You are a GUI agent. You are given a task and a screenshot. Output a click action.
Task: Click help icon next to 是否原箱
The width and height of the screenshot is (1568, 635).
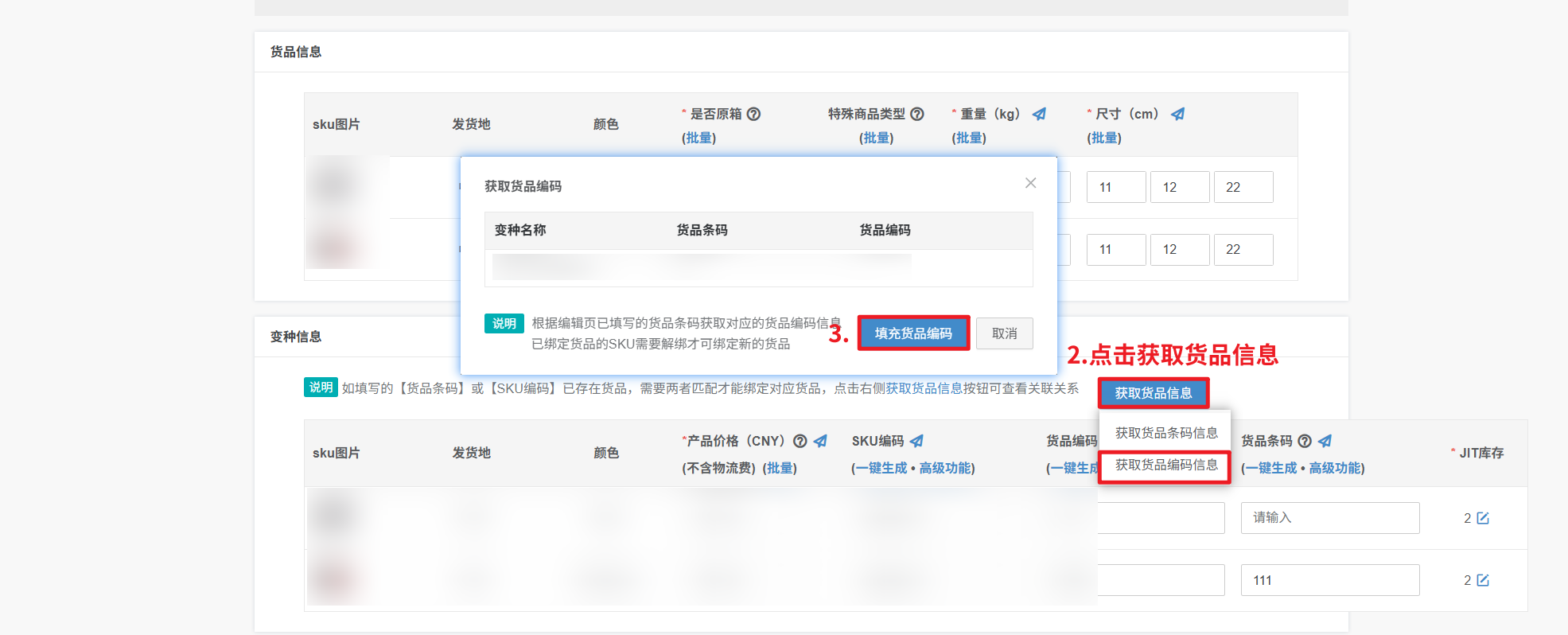(x=753, y=114)
